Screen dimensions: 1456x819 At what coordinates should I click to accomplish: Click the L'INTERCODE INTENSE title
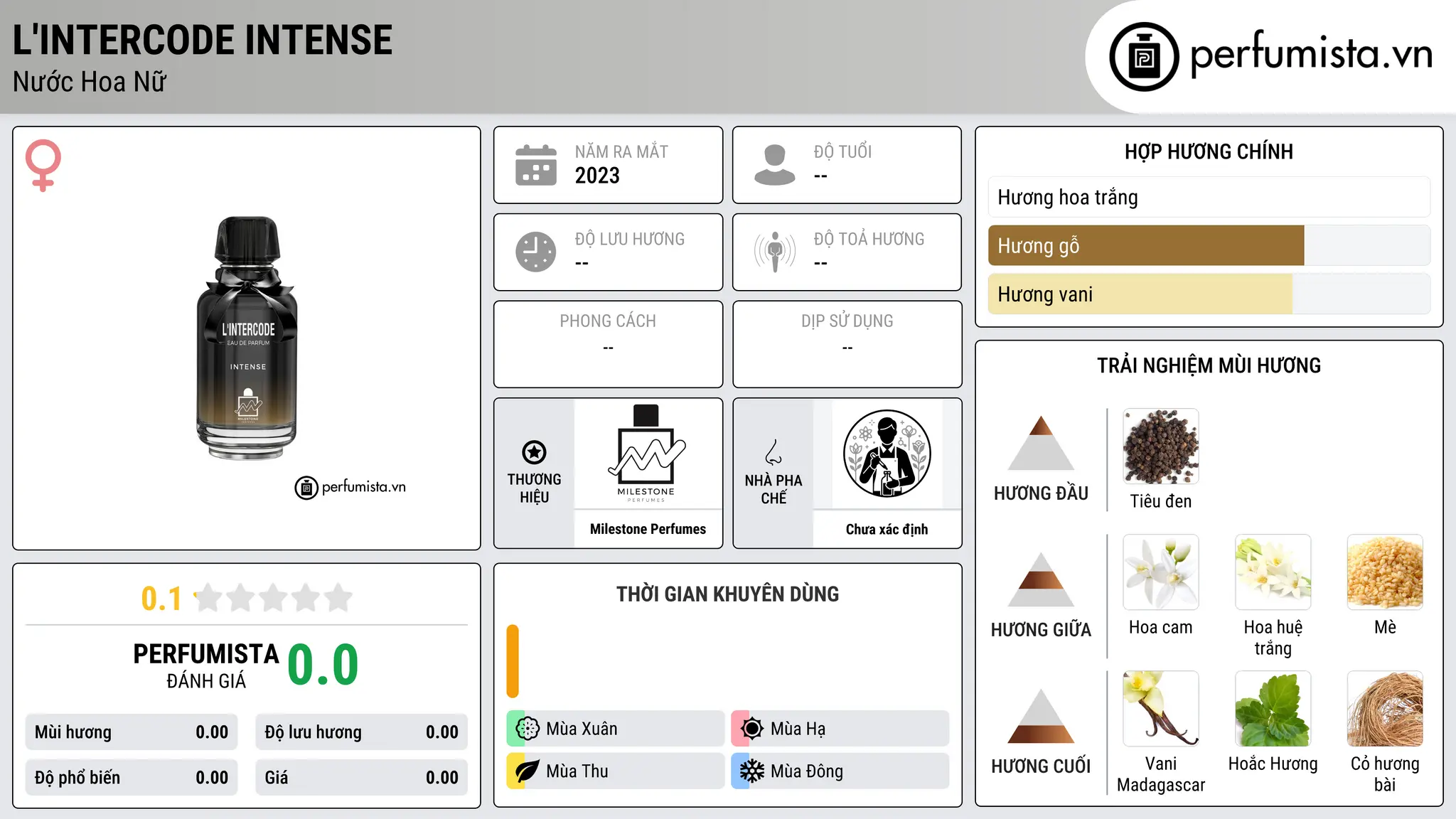pyautogui.click(x=203, y=40)
